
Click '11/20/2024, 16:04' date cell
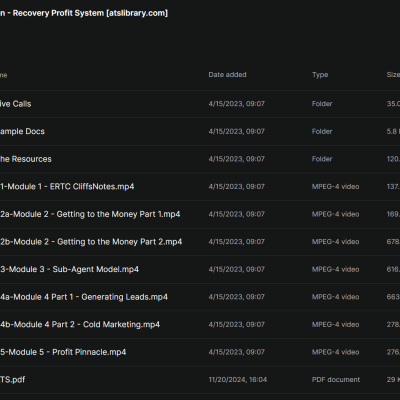click(238, 380)
